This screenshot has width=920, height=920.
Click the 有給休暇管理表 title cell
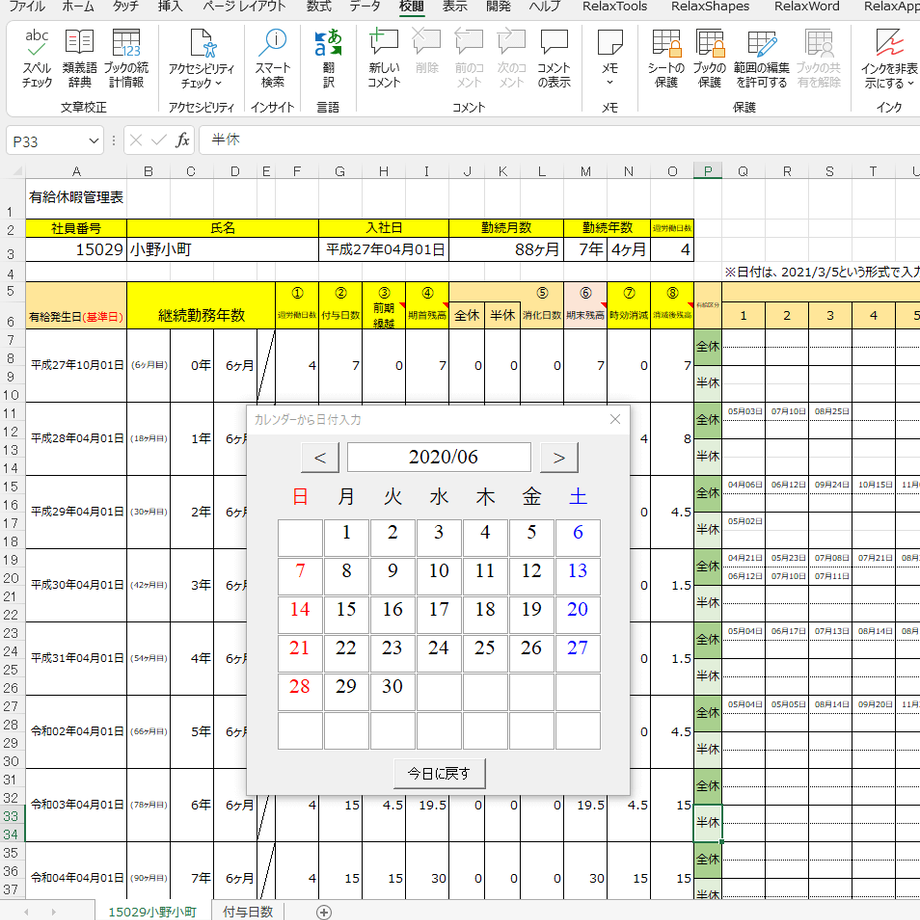tap(76, 198)
